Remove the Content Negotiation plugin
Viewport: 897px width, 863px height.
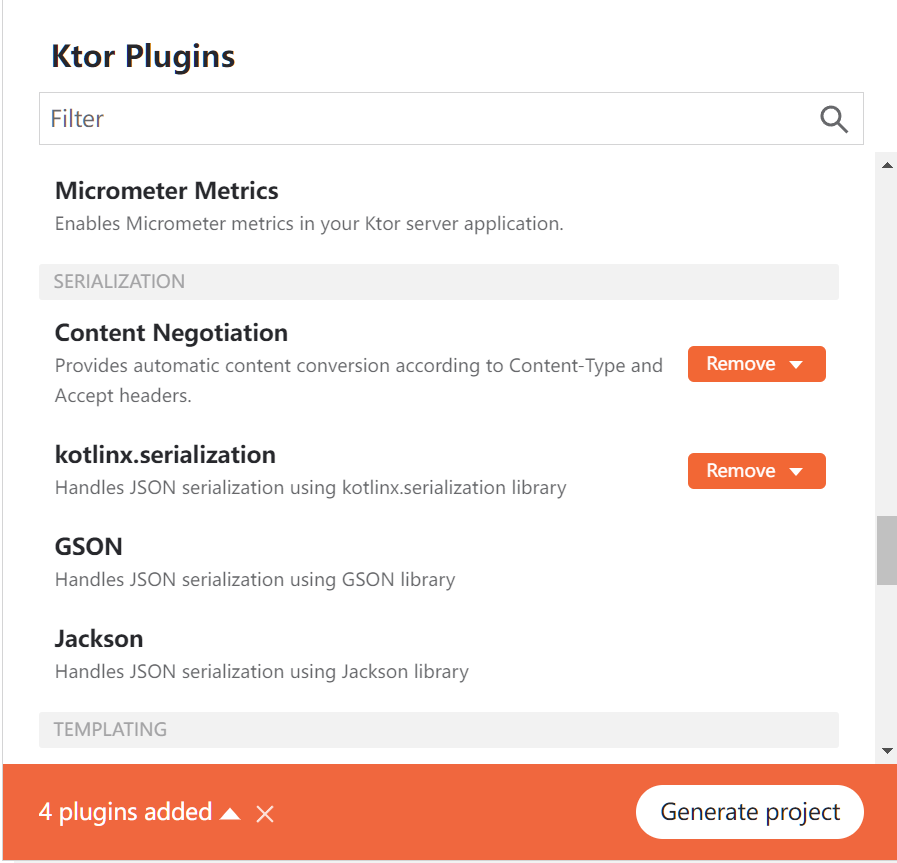coord(741,364)
